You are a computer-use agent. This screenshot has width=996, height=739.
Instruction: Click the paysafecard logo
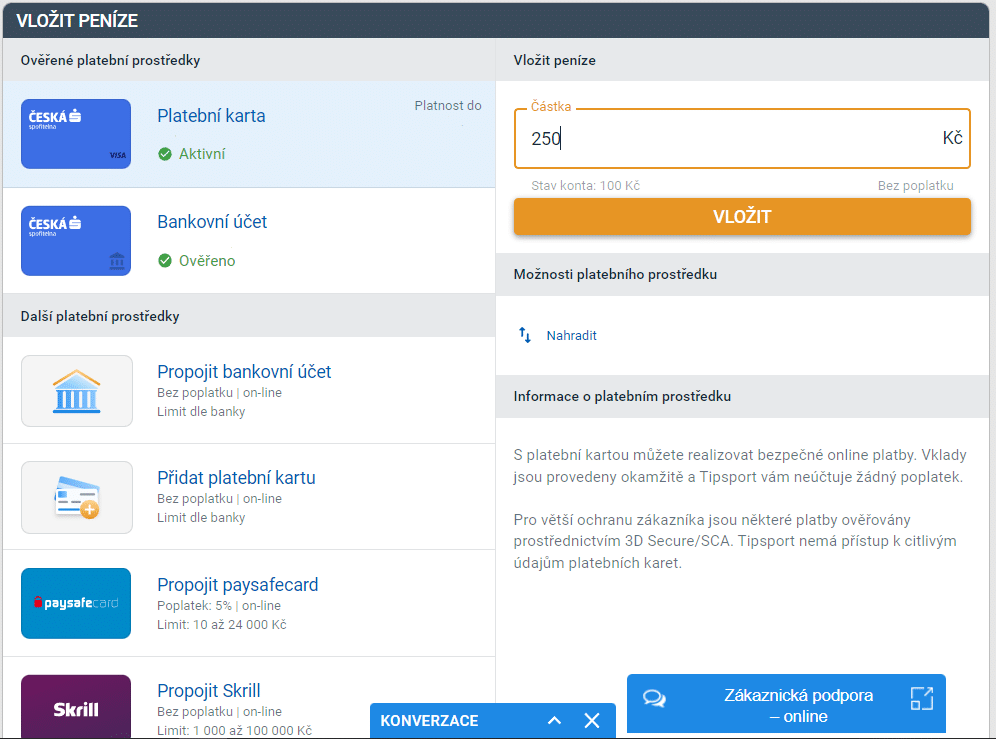click(x=76, y=603)
